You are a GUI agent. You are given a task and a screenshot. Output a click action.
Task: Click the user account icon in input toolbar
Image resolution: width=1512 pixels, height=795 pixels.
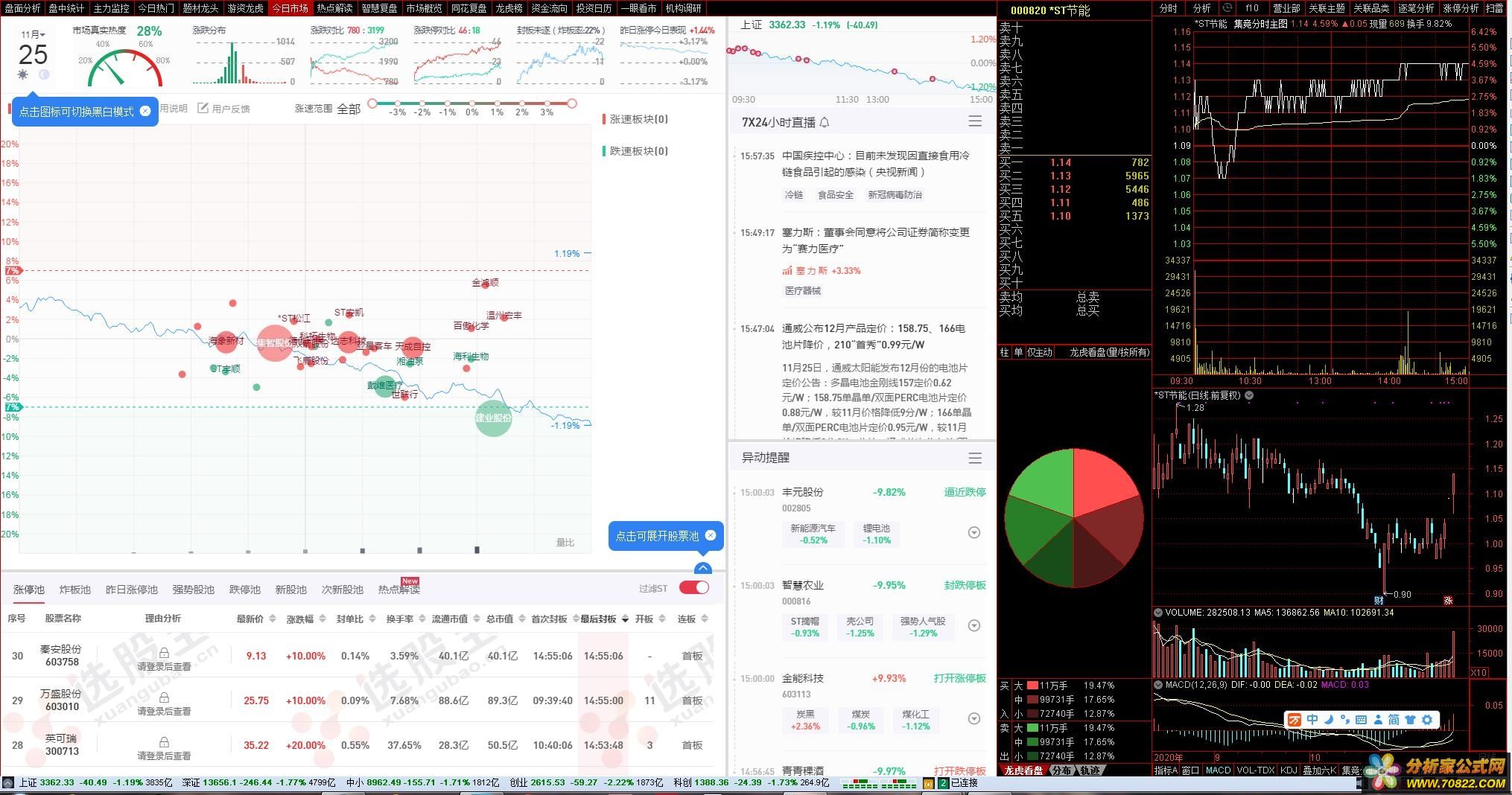(x=1377, y=720)
